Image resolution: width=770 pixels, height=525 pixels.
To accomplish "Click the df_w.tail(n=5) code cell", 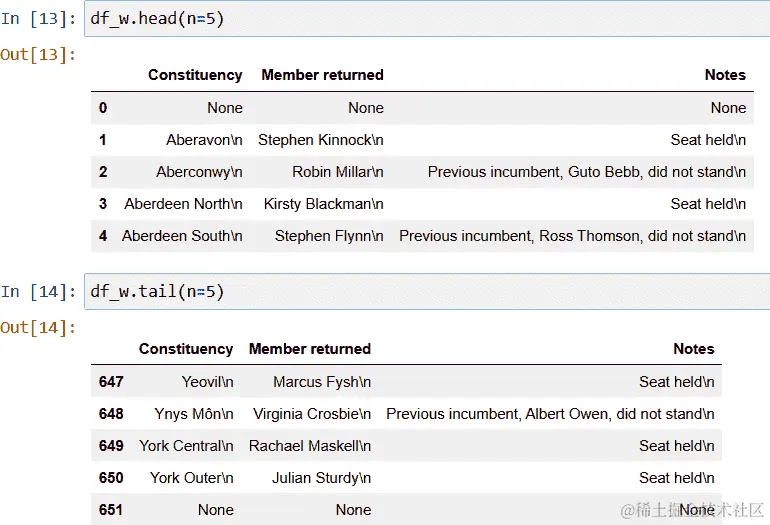I will (427, 292).
